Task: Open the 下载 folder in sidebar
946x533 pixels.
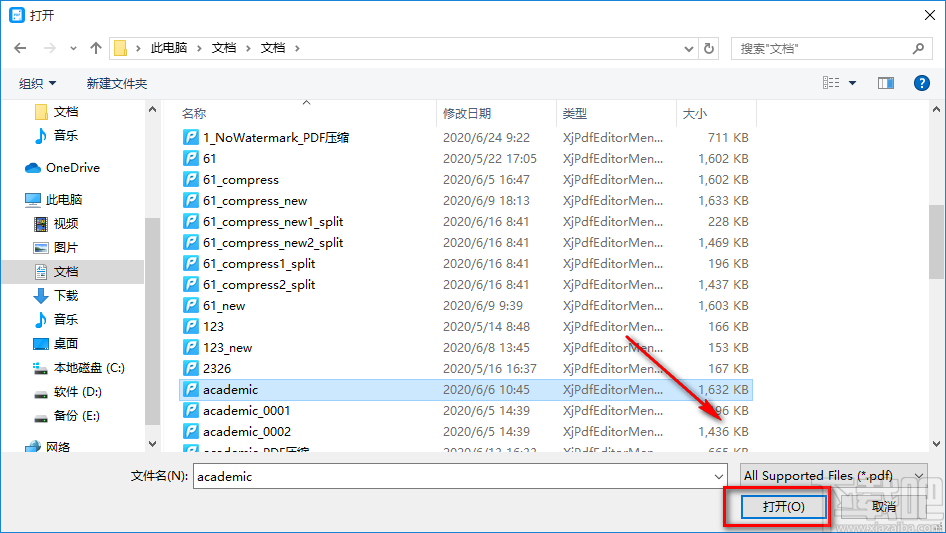Action: point(56,295)
